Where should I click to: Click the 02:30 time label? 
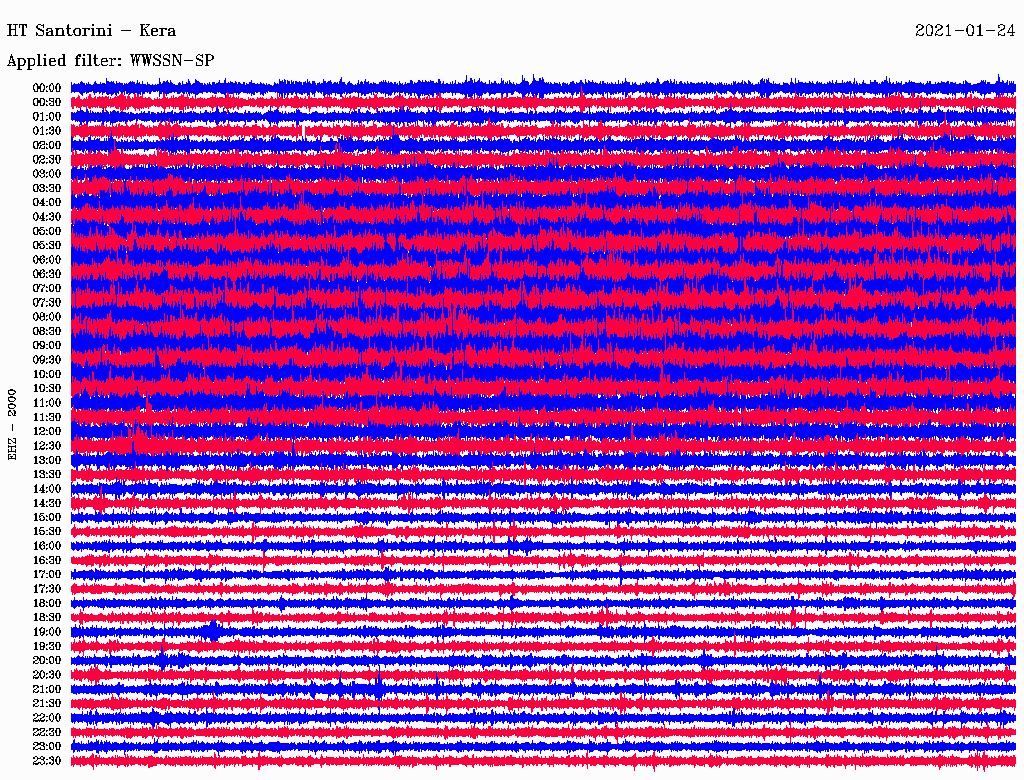47,159
